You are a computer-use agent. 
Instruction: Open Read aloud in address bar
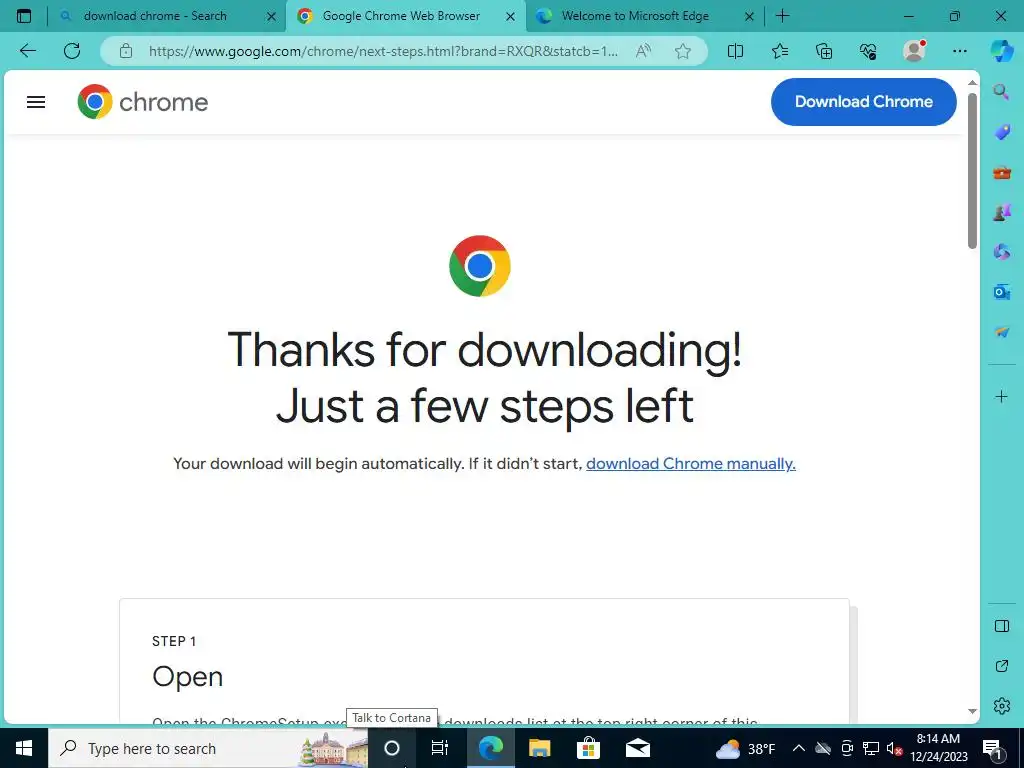pyautogui.click(x=643, y=51)
